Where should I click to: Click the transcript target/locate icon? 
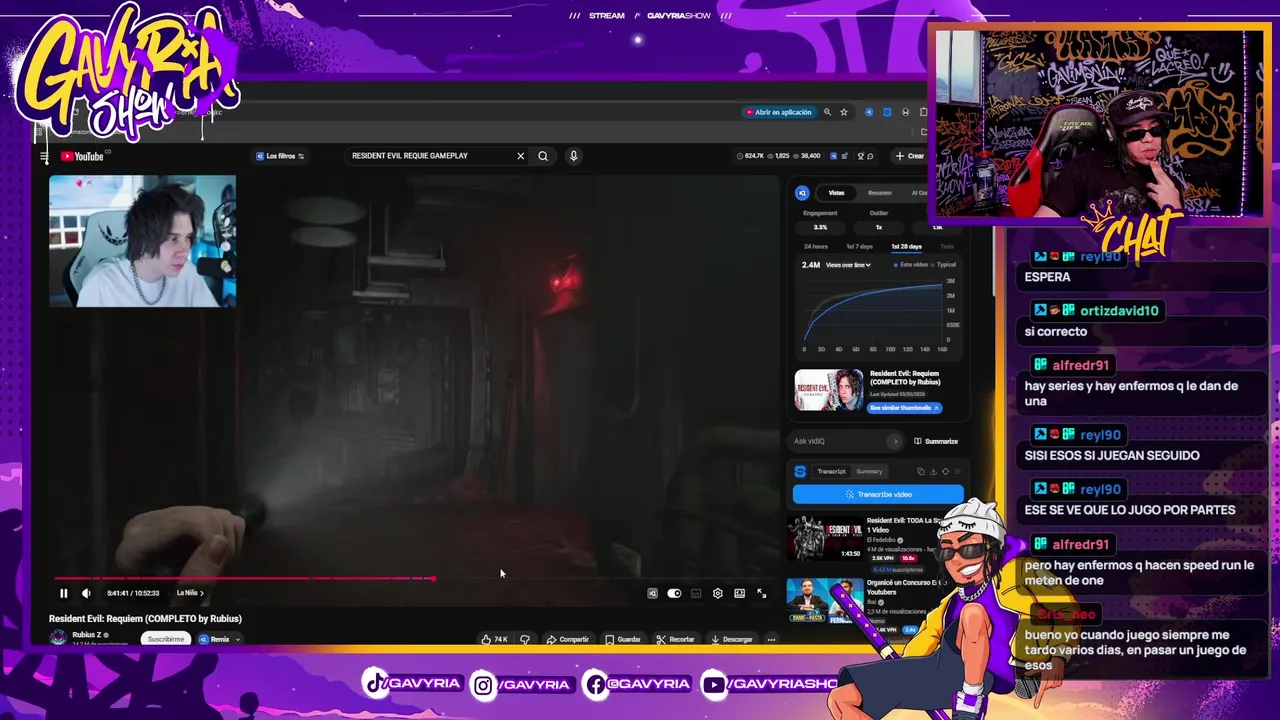945,472
